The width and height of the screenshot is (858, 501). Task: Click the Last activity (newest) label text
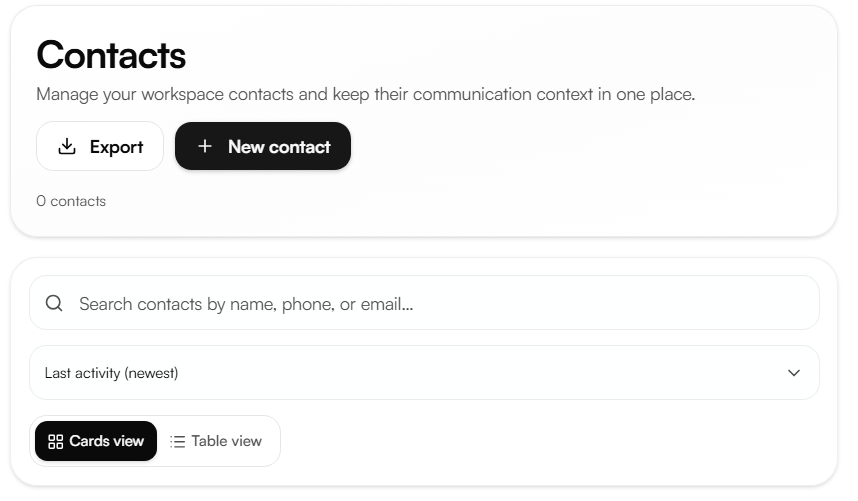tap(111, 373)
